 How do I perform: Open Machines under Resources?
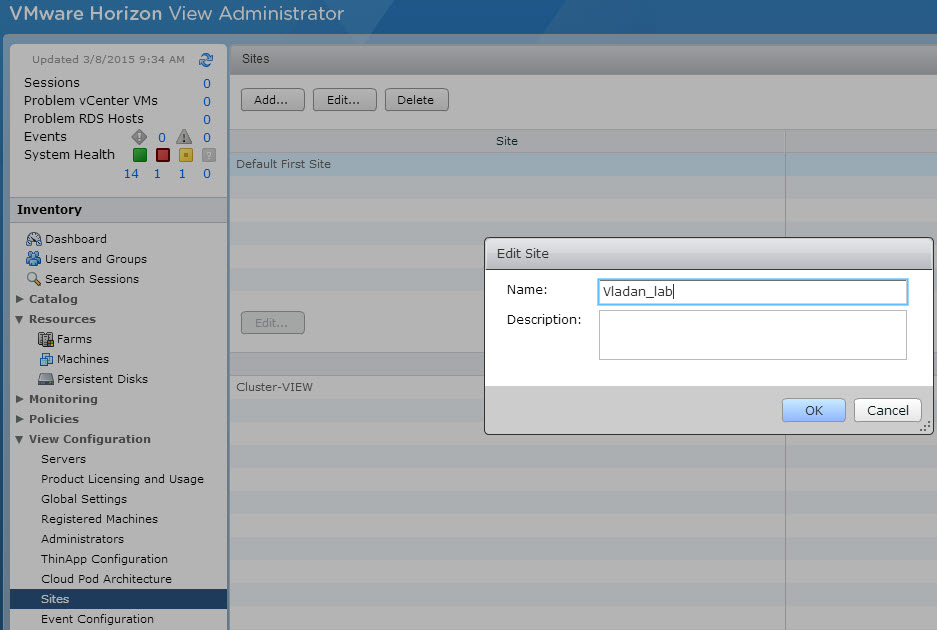pyautogui.click(x=83, y=359)
